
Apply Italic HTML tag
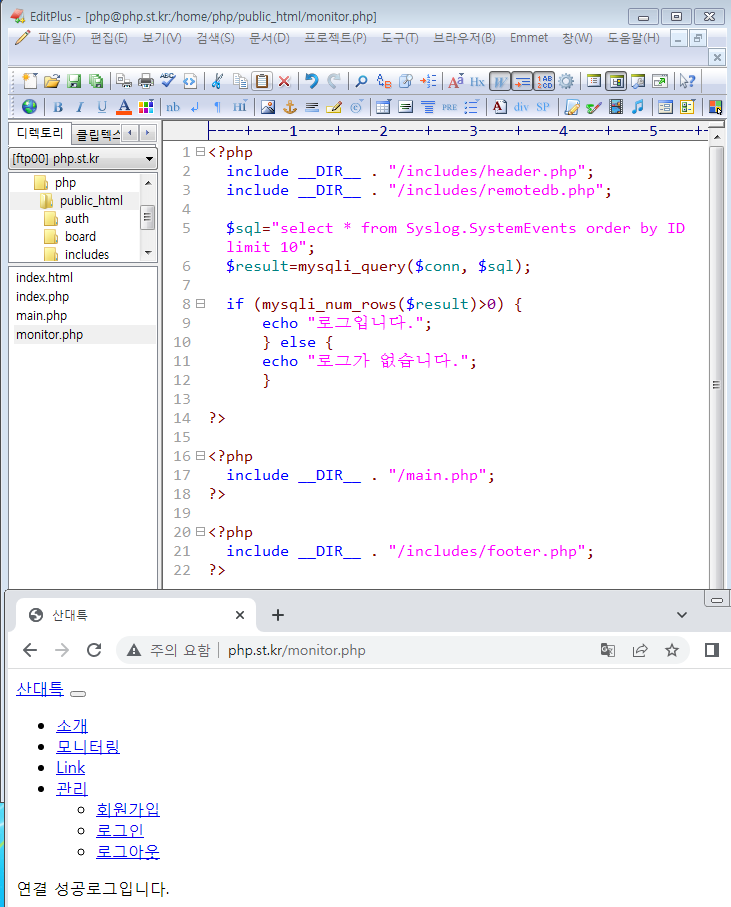pos(80,106)
